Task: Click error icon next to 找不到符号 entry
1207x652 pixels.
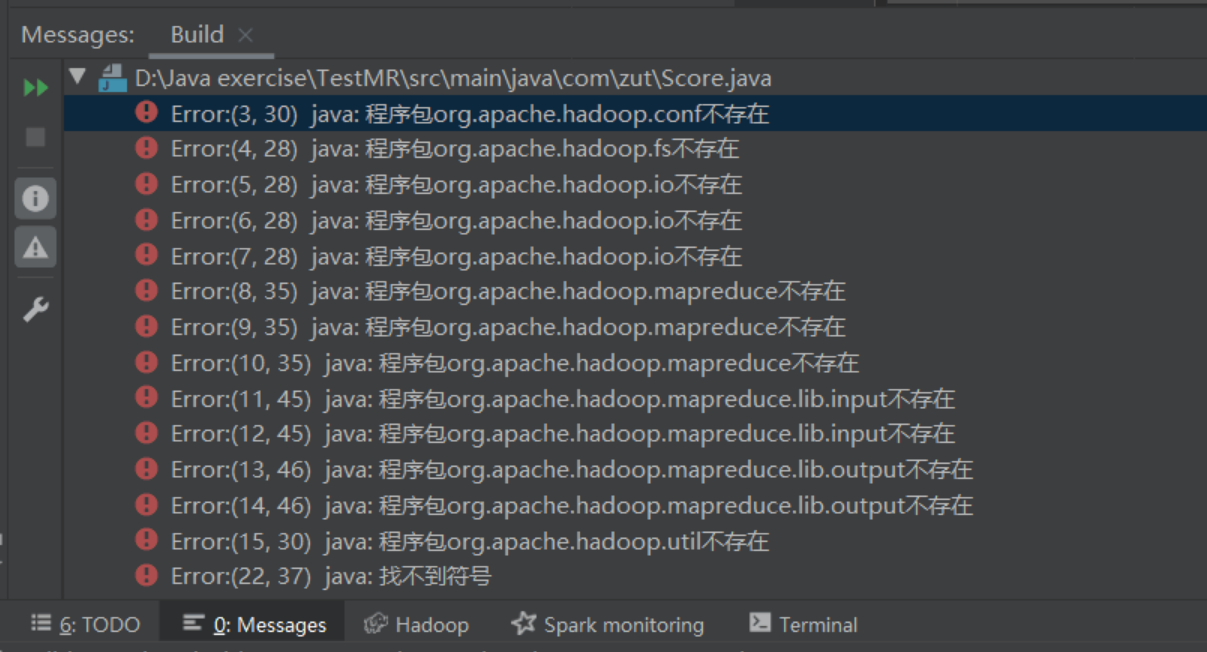Action: coord(146,577)
